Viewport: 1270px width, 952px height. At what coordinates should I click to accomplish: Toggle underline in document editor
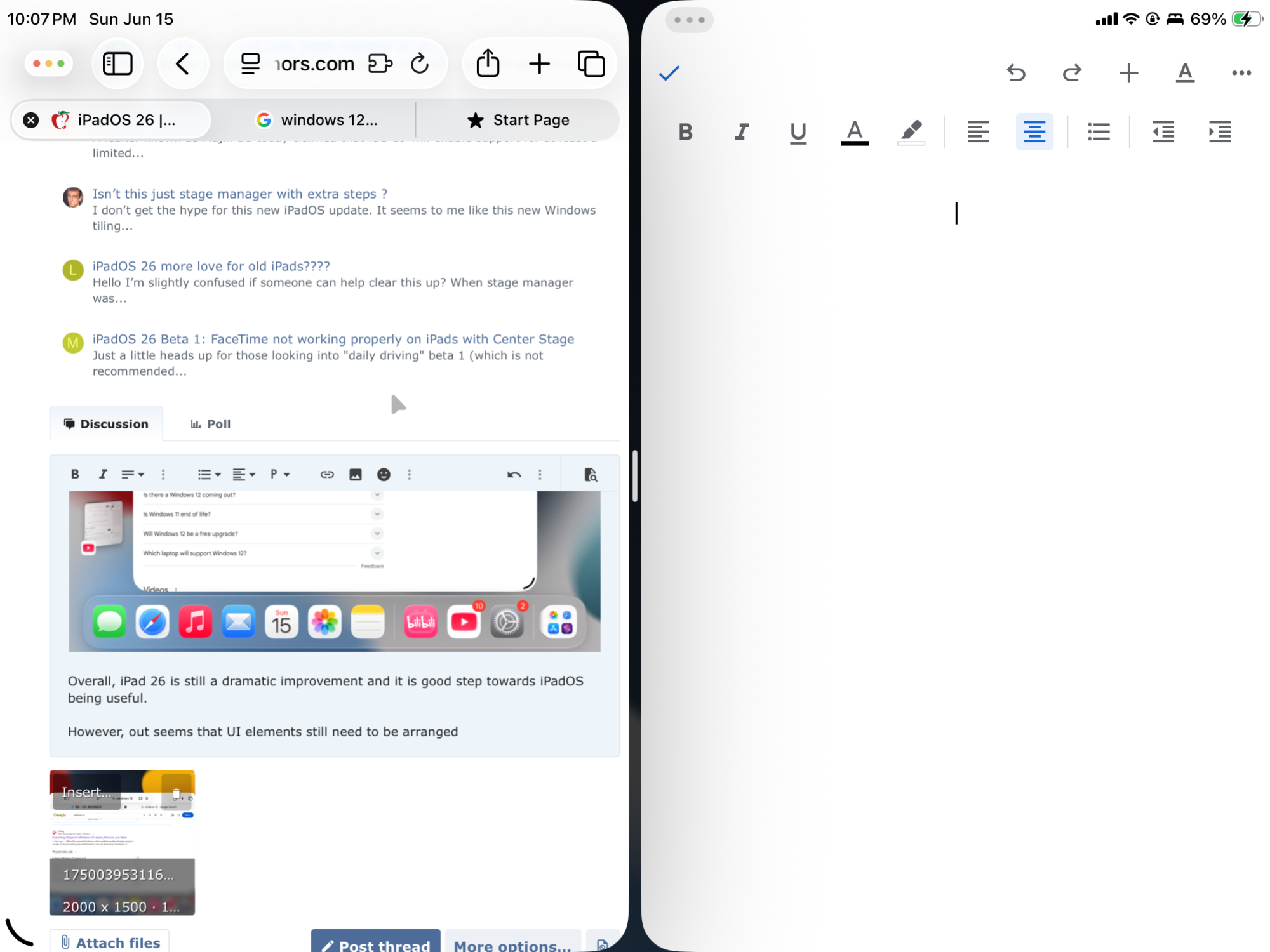pyautogui.click(x=798, y=132)
